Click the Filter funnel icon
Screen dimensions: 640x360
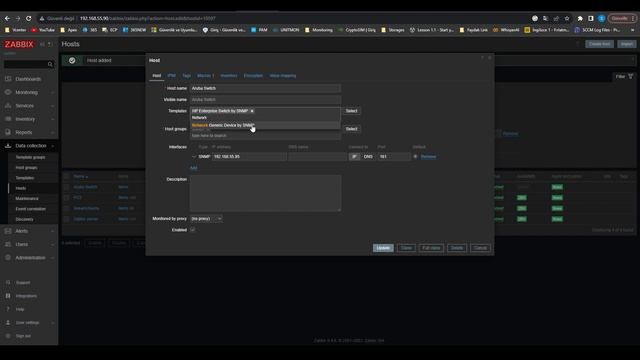coord(631,76)
